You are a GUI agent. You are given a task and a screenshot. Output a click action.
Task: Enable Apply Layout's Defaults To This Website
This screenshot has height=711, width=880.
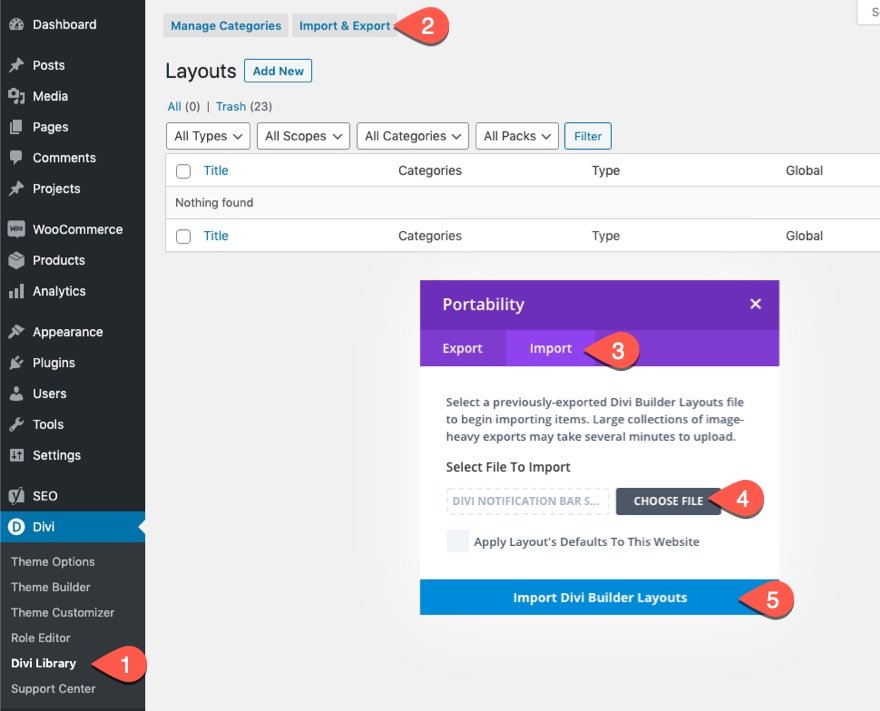(457, 541)
